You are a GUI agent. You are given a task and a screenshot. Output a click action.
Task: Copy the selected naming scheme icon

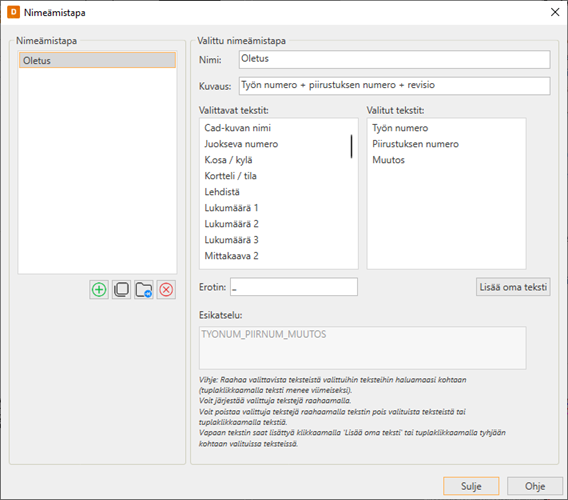click(121, 289)
